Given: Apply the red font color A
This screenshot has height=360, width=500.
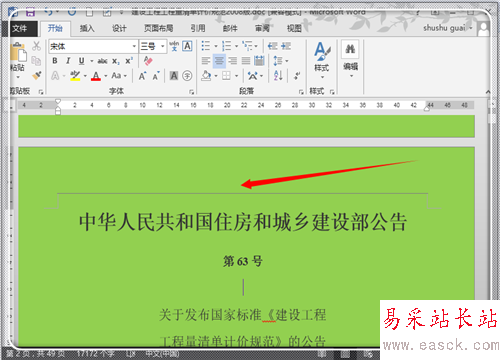Looking at the screenshot, I should [96, 76].
